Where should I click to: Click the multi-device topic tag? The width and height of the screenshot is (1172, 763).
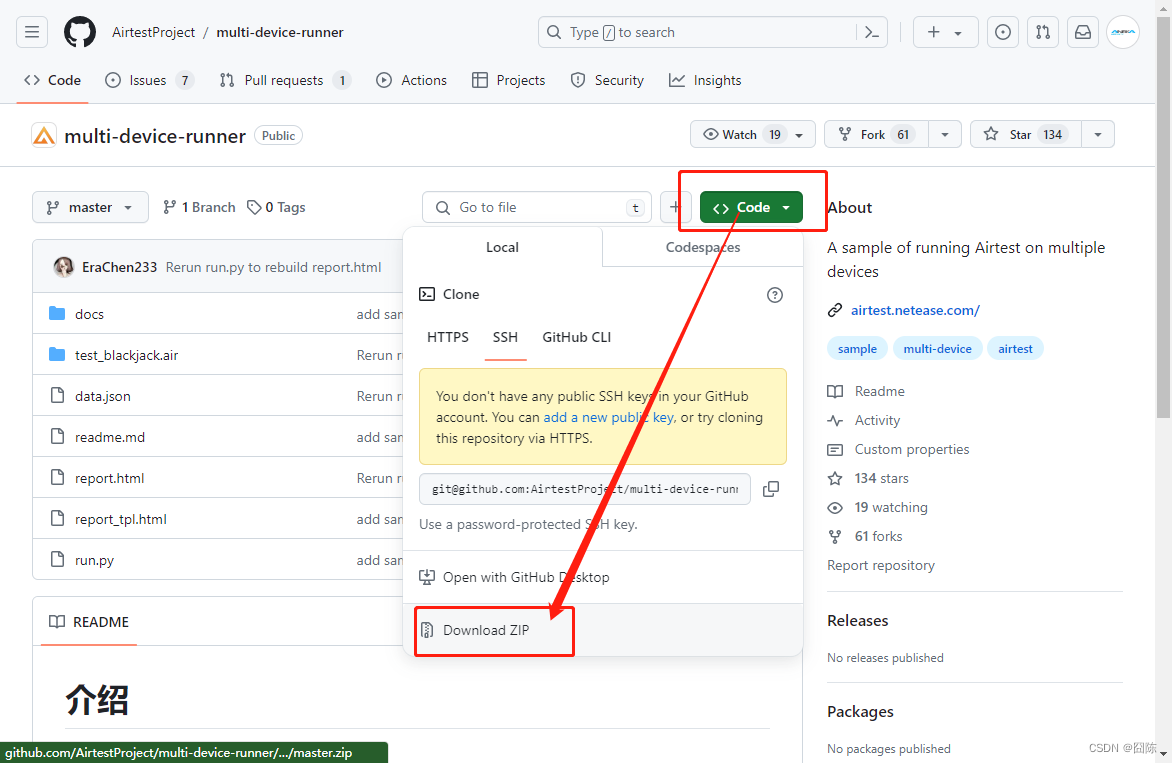tap(937, 349)
